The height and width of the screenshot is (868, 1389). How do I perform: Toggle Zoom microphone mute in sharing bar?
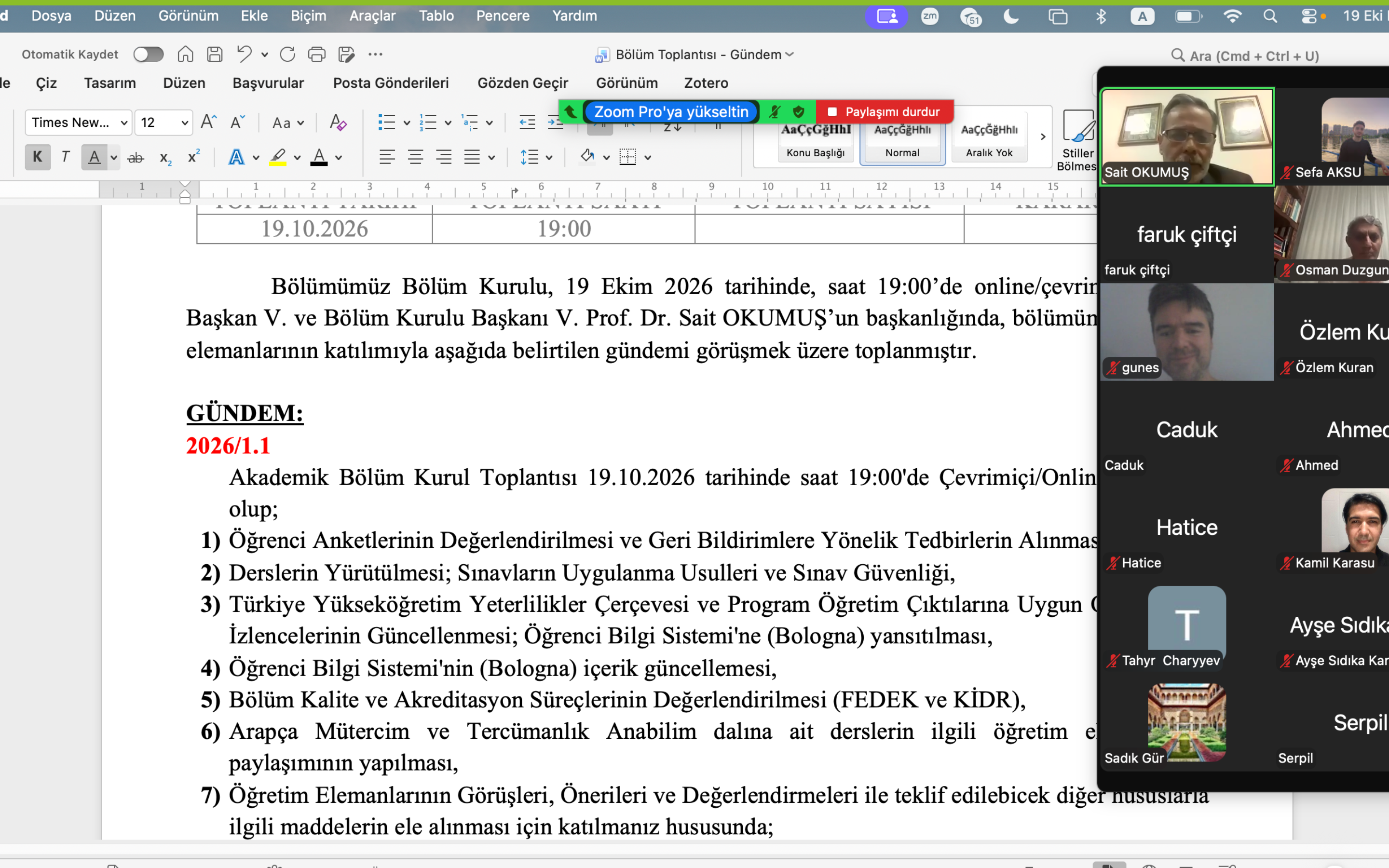point(775,111)
